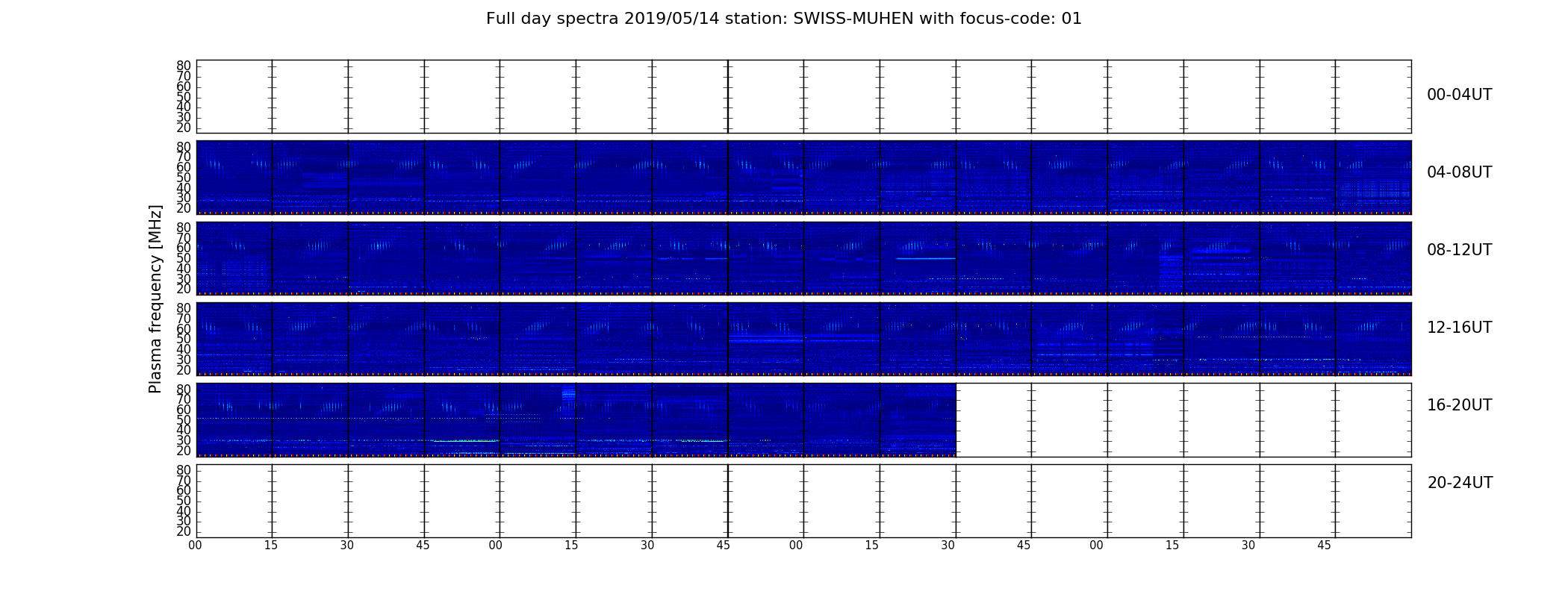Image resolution: width=1568 pixels, height=597 pixels.
Task: Click the '30' tick of the 08-12UT panel
Action: [184, 278]
